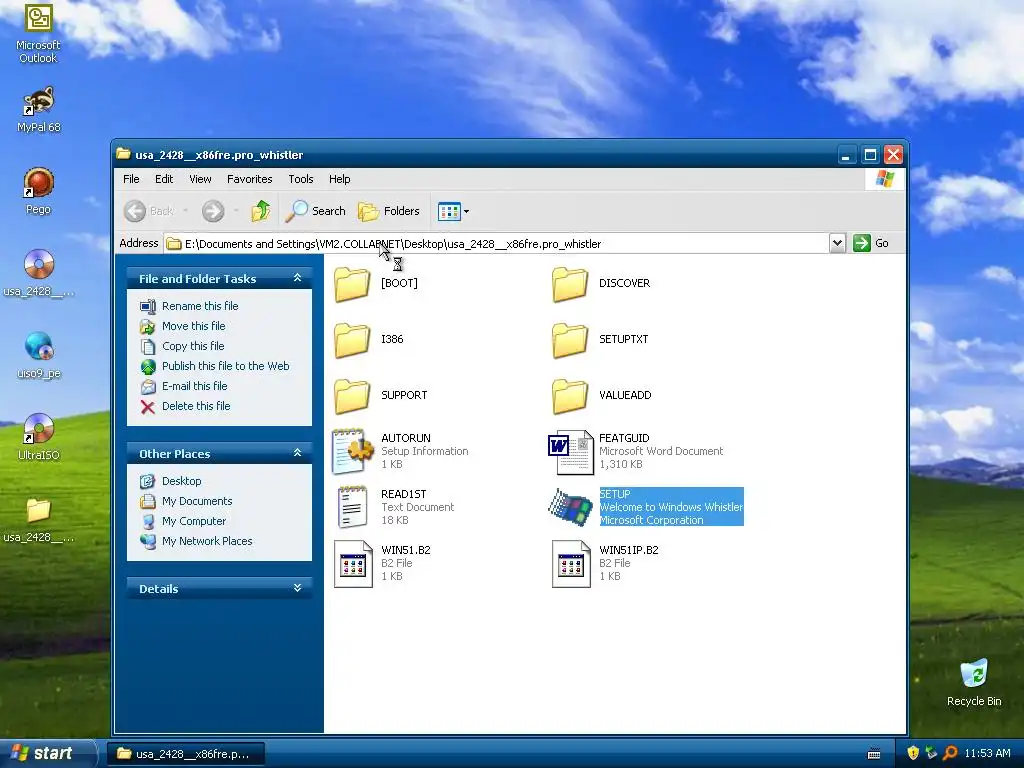Select the usa_2428 folder on desktop

pyautogui.click(x=39, y=511)
